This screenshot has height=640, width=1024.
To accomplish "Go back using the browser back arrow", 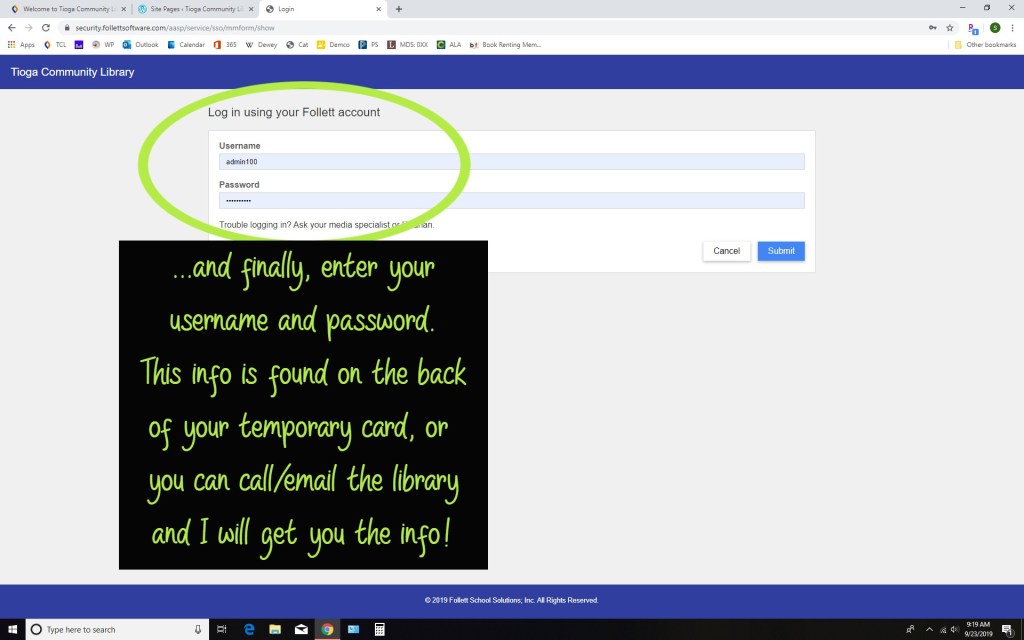I will pyautogui.click(x=11, y=28).
